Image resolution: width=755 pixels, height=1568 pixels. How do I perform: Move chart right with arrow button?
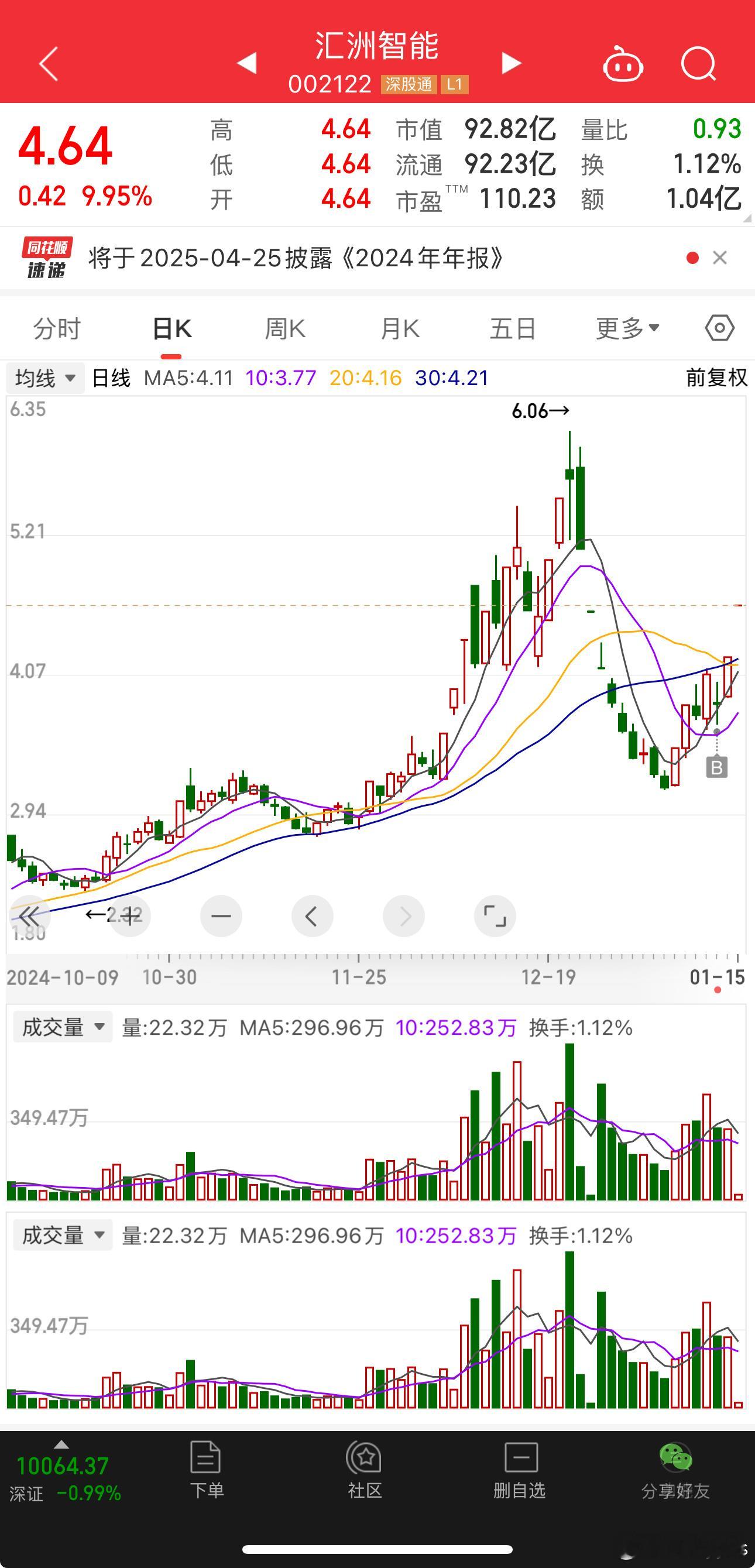[x=404, y=916]
